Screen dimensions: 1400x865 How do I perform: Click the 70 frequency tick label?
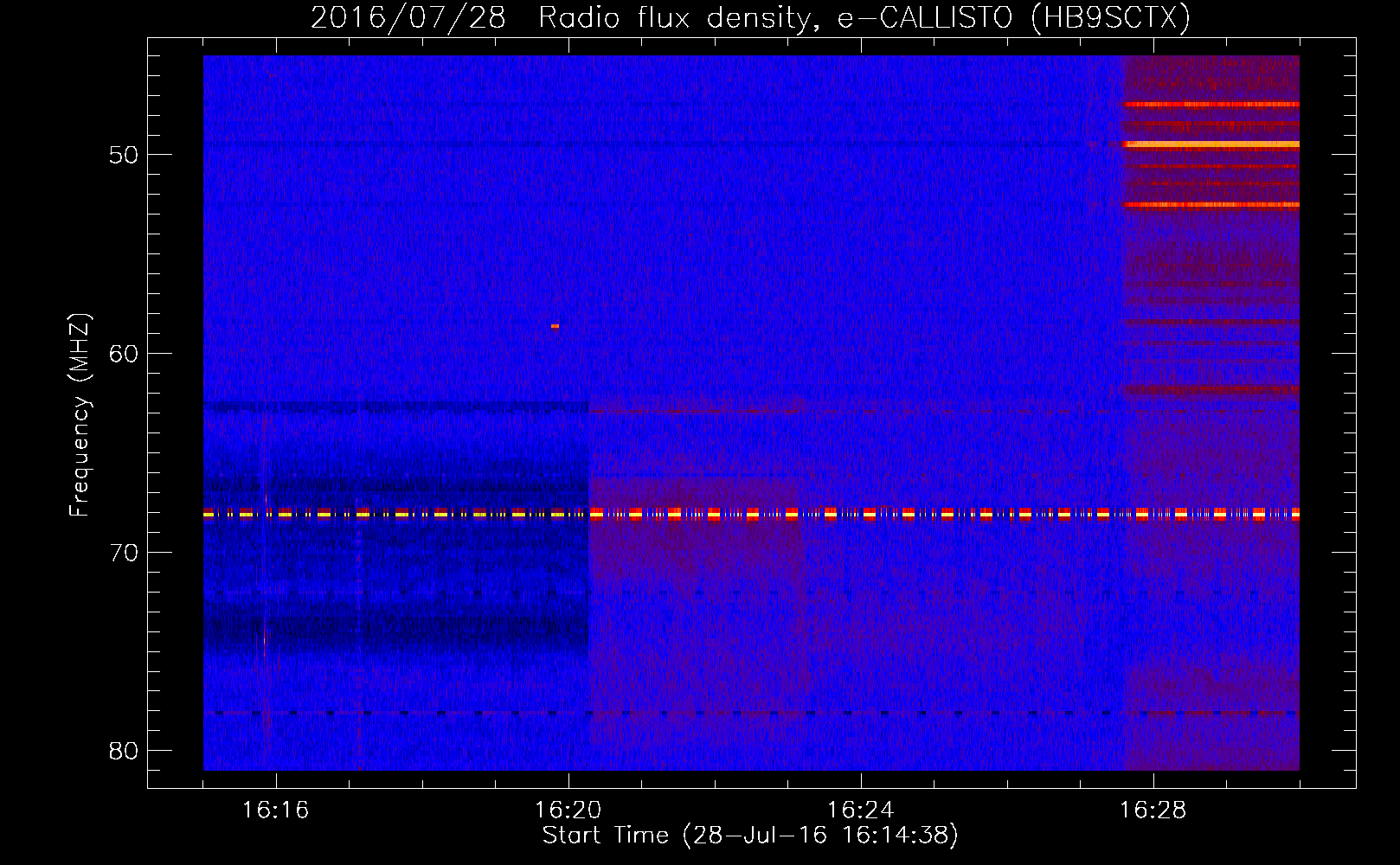[x=124, y=553]
